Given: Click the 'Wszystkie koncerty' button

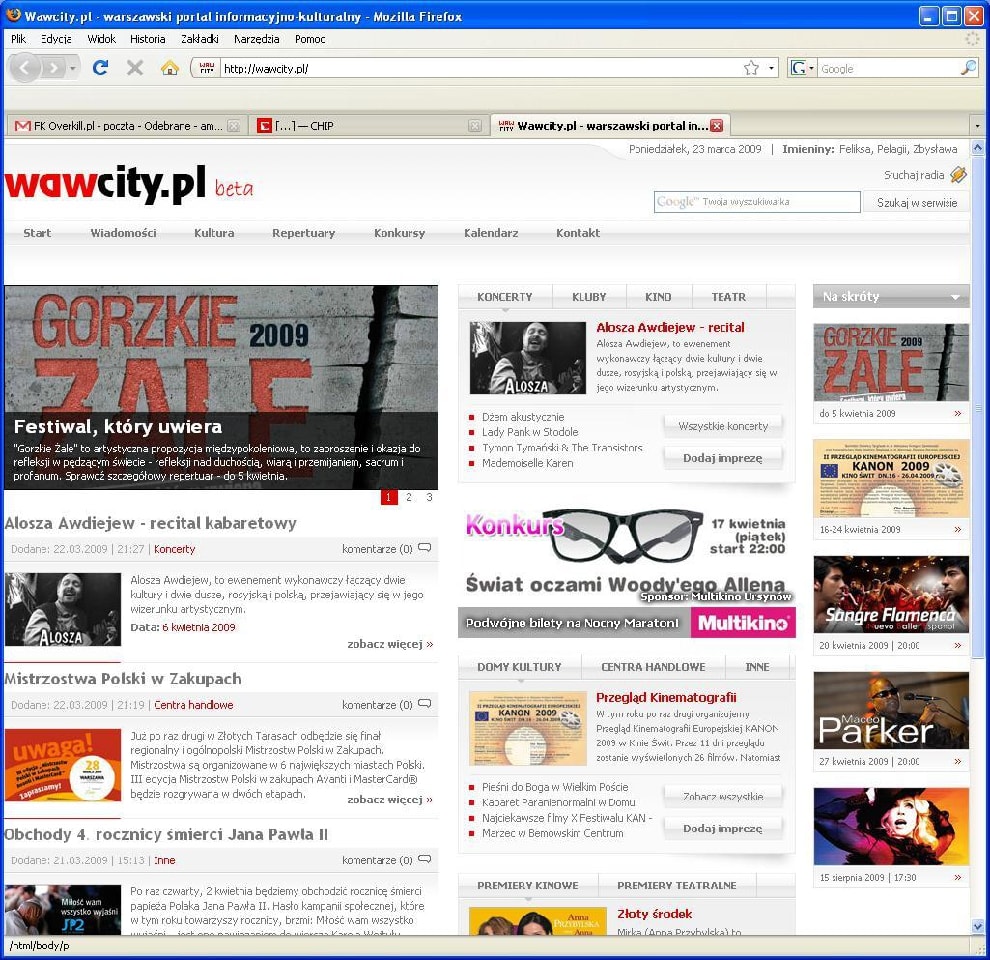Looking at the screenshot, I should (724, 426).
